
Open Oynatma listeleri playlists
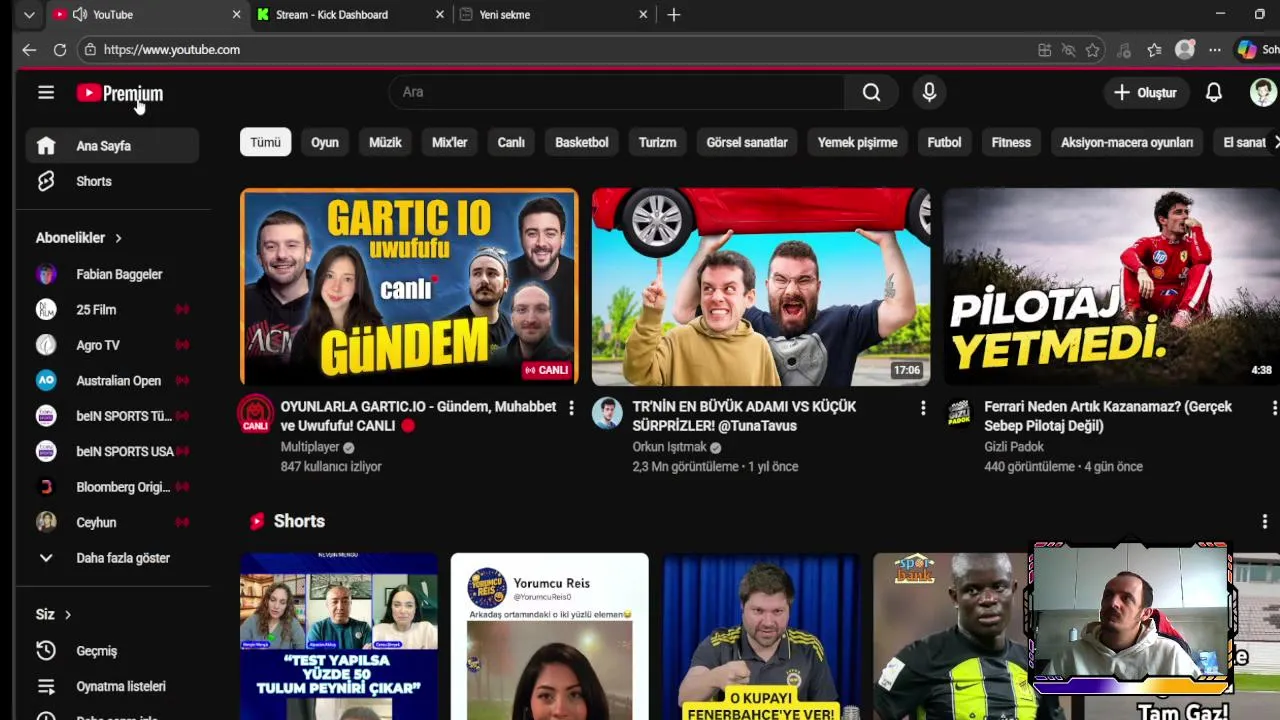[x=112, y=687]
